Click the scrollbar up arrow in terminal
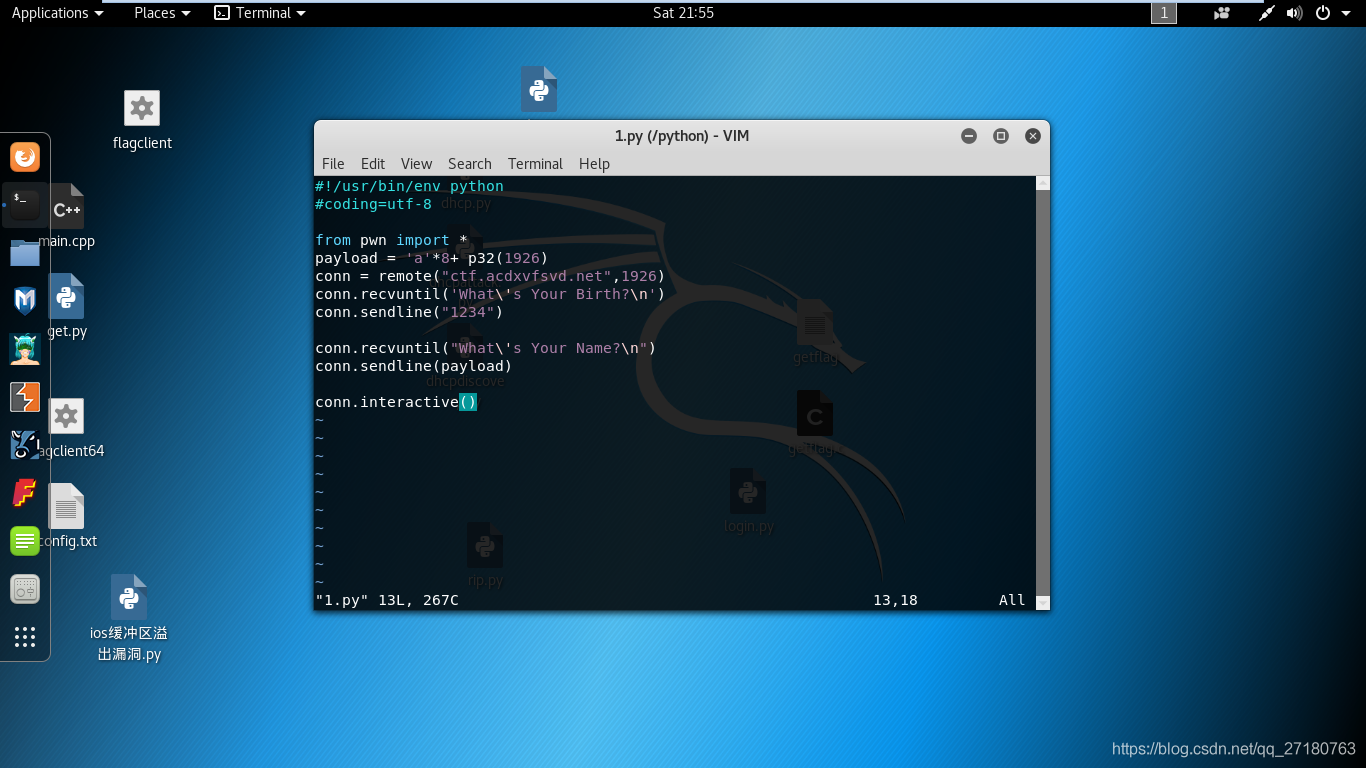 click(x=1043, y=183)
